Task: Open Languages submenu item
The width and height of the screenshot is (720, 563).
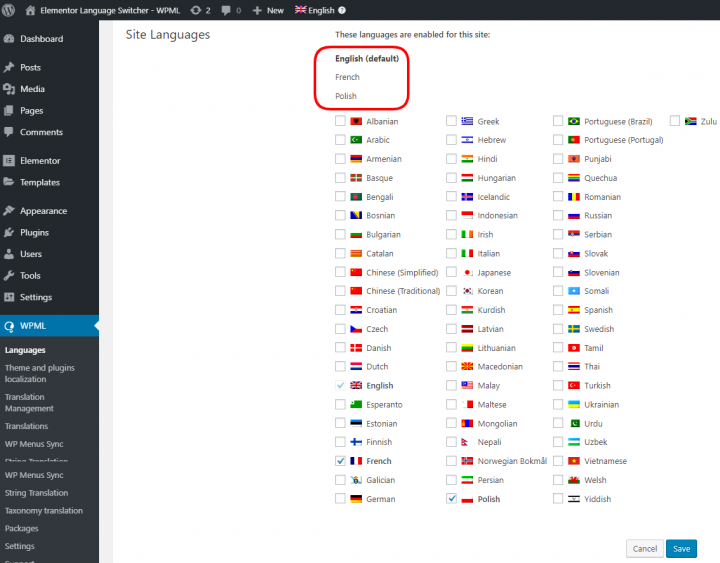Action: pyautogui.click(x=25, y=350)
